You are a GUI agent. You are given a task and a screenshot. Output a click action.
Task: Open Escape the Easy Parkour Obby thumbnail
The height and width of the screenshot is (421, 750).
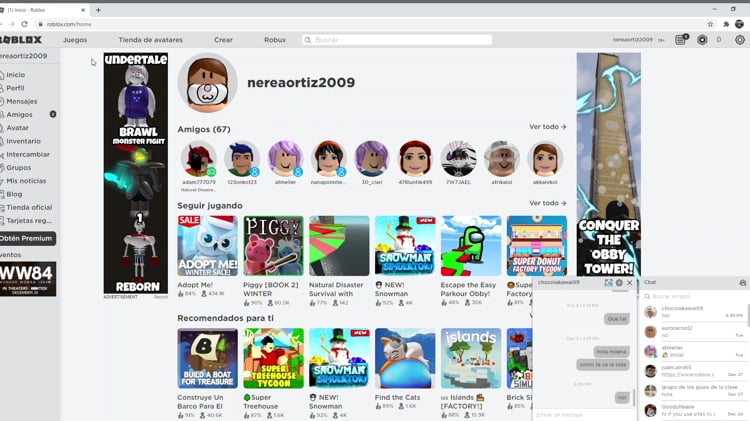pos(471,246)
